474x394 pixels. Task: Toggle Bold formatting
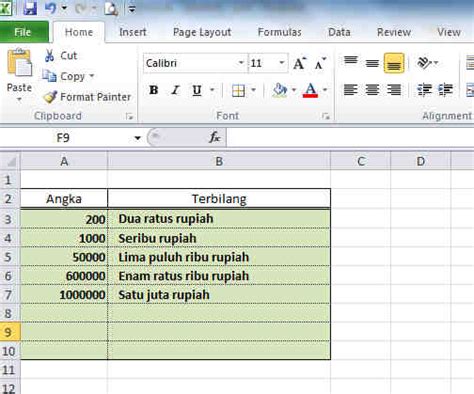click(154, 90)
